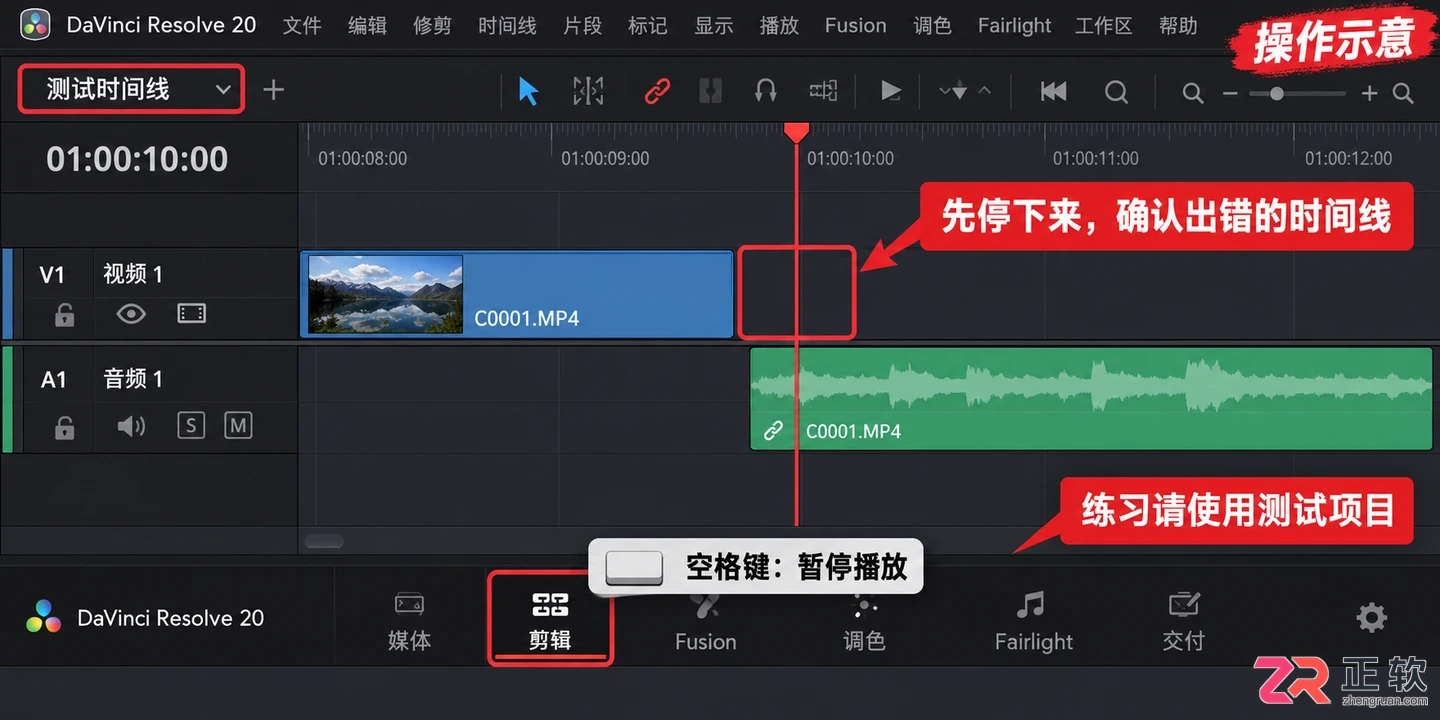
Task: Toggle the lock on video track V1
Action: pos(65,315)
